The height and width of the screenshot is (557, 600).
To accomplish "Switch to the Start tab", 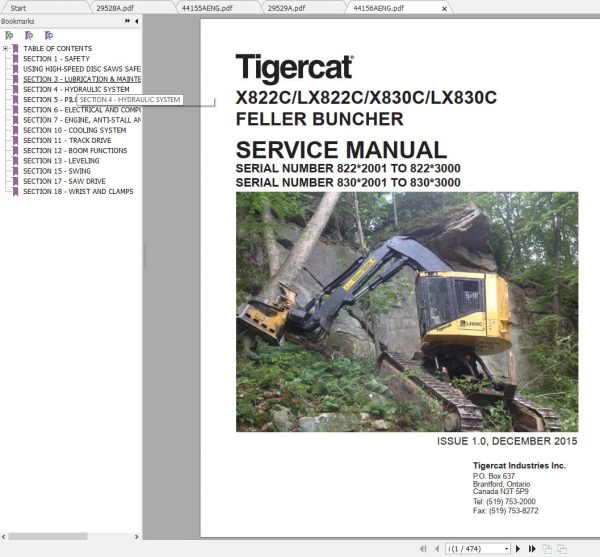I will pyautogui.click(x=18, y=8).
